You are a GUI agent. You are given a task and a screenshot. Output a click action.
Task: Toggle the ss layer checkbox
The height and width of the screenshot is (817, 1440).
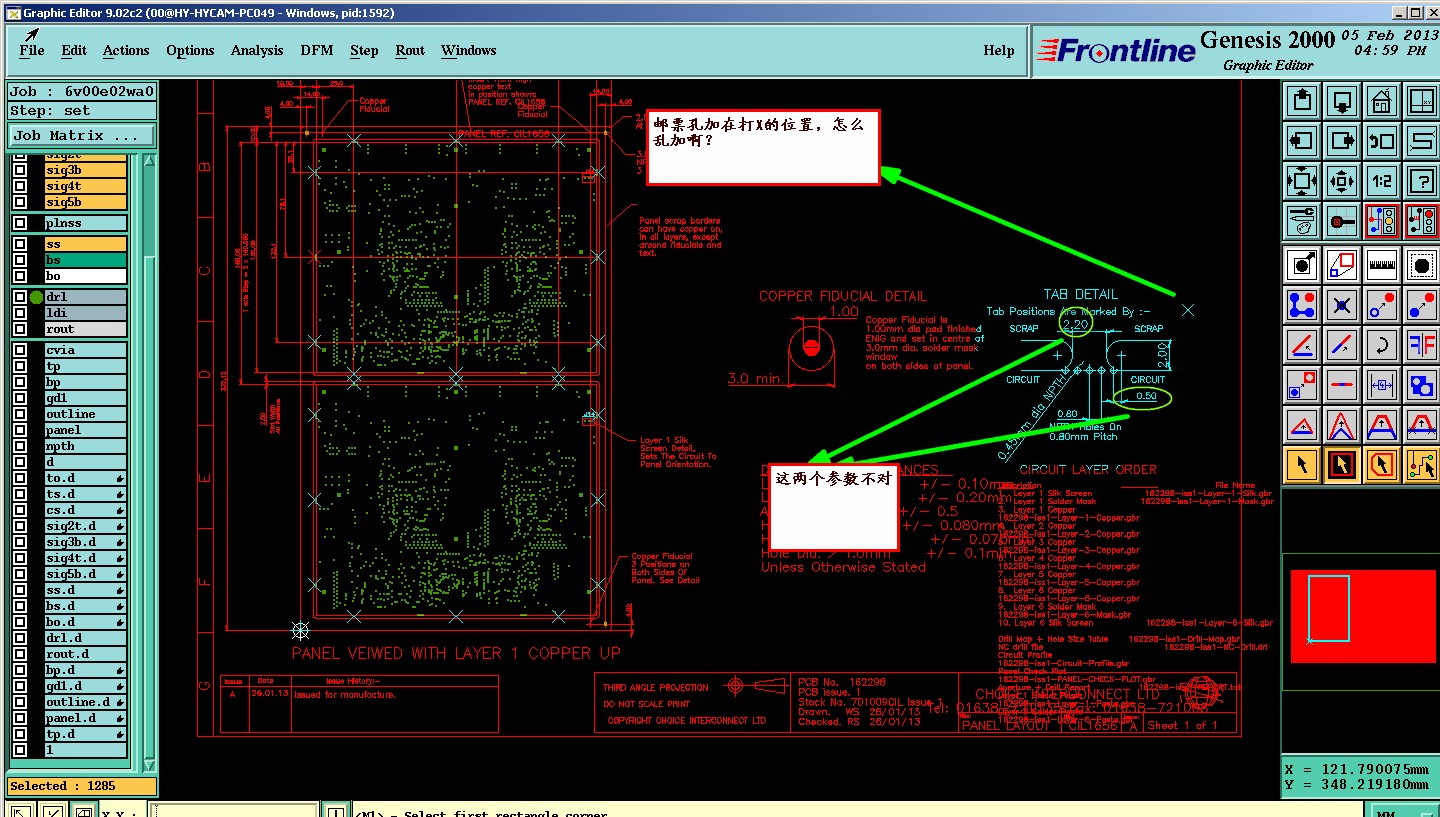point(20,244)
